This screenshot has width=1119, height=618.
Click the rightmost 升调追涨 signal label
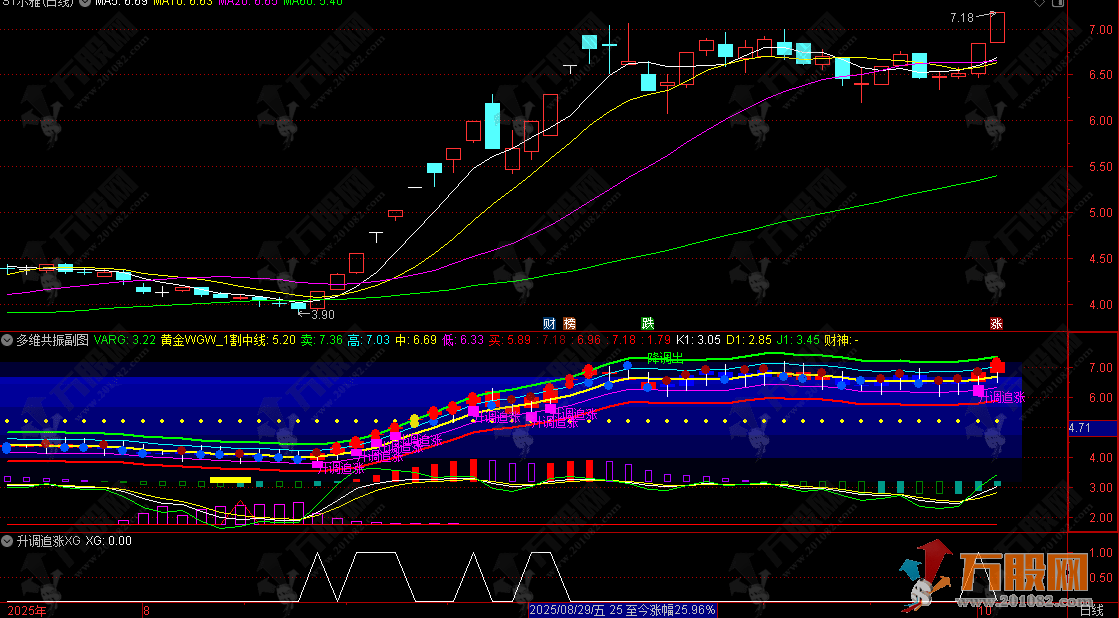click(1001, 397)
